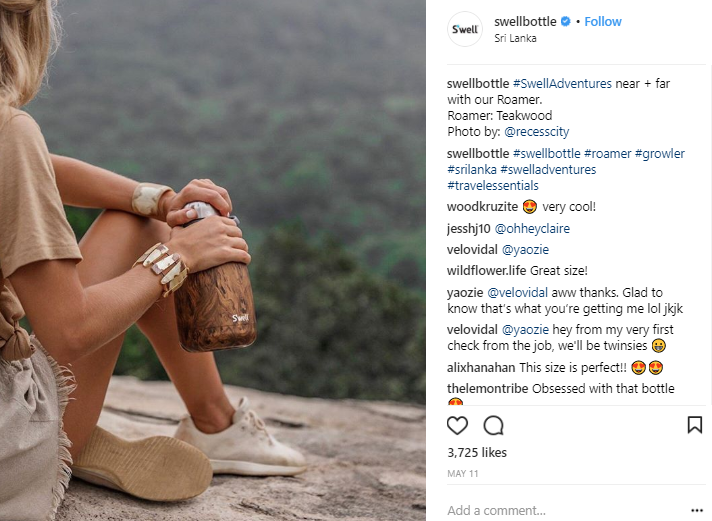Open the #travelessentials hashtag
Image resolution: width=712 pixels, height=521 pixels.
click(493, 185)
